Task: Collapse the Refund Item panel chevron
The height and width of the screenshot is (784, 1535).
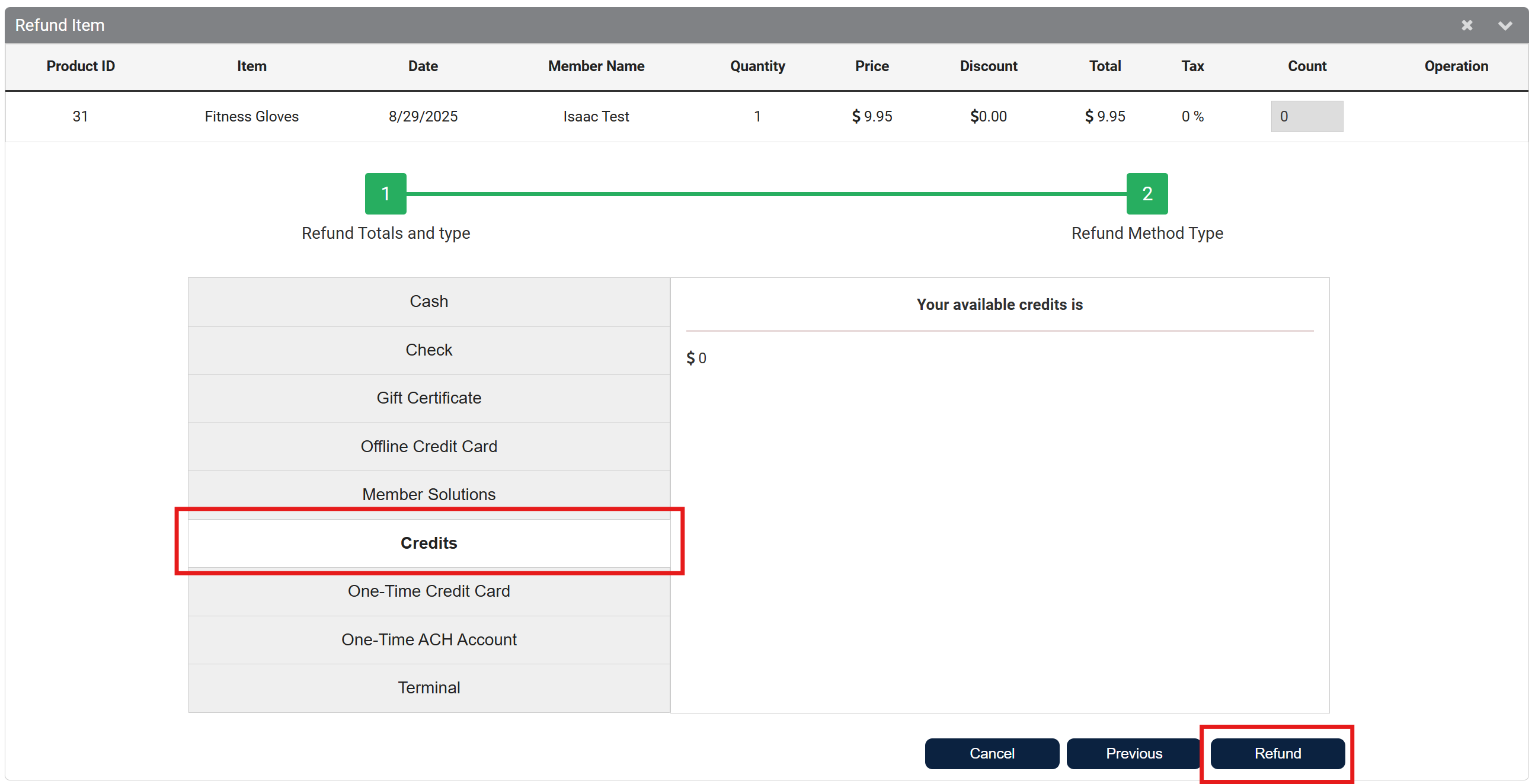Action: (1505, 25)
